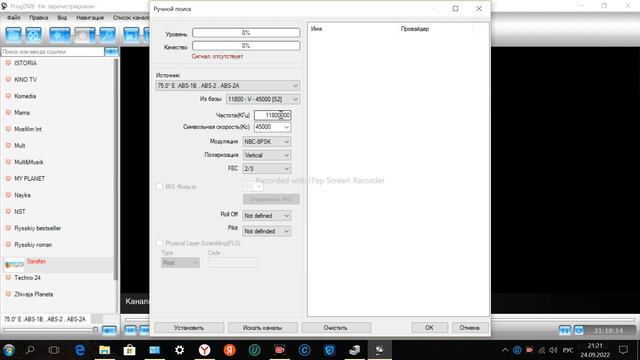The width and height of the screenshot is (640, 360).
Task: Select the Mosfilm Int channel
Action: pos(28,129)
